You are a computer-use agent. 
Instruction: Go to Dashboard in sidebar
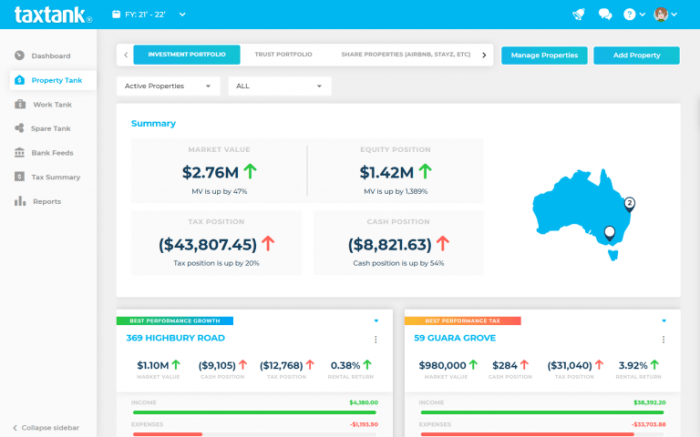pyautogui.click(x=51, y=56)
